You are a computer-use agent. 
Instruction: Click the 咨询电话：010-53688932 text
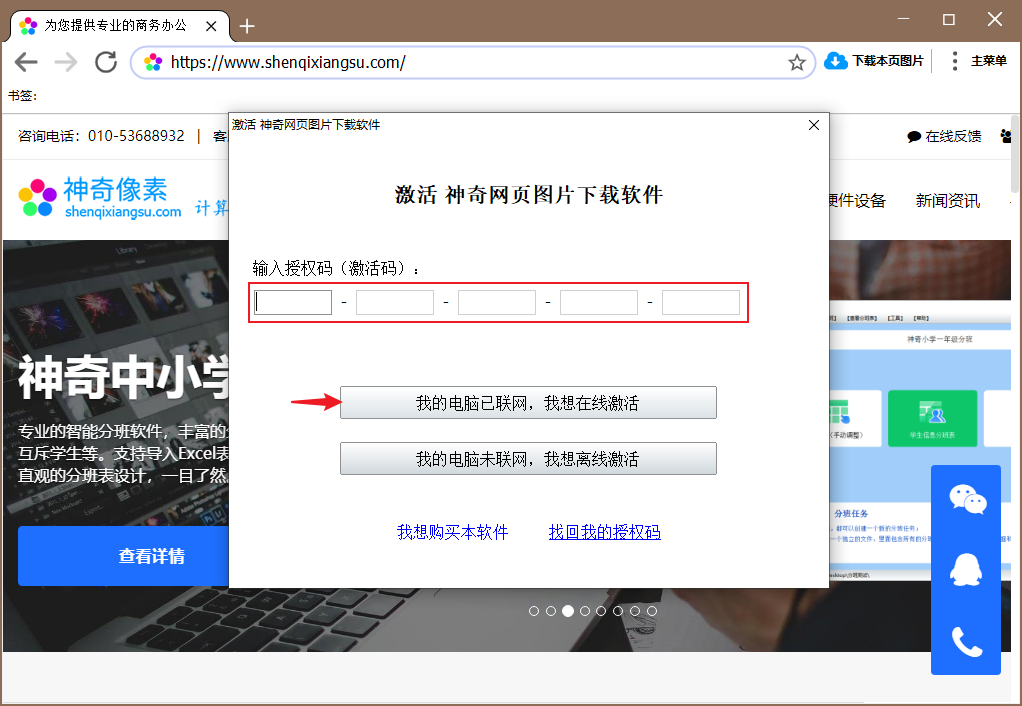coord(101,136)
